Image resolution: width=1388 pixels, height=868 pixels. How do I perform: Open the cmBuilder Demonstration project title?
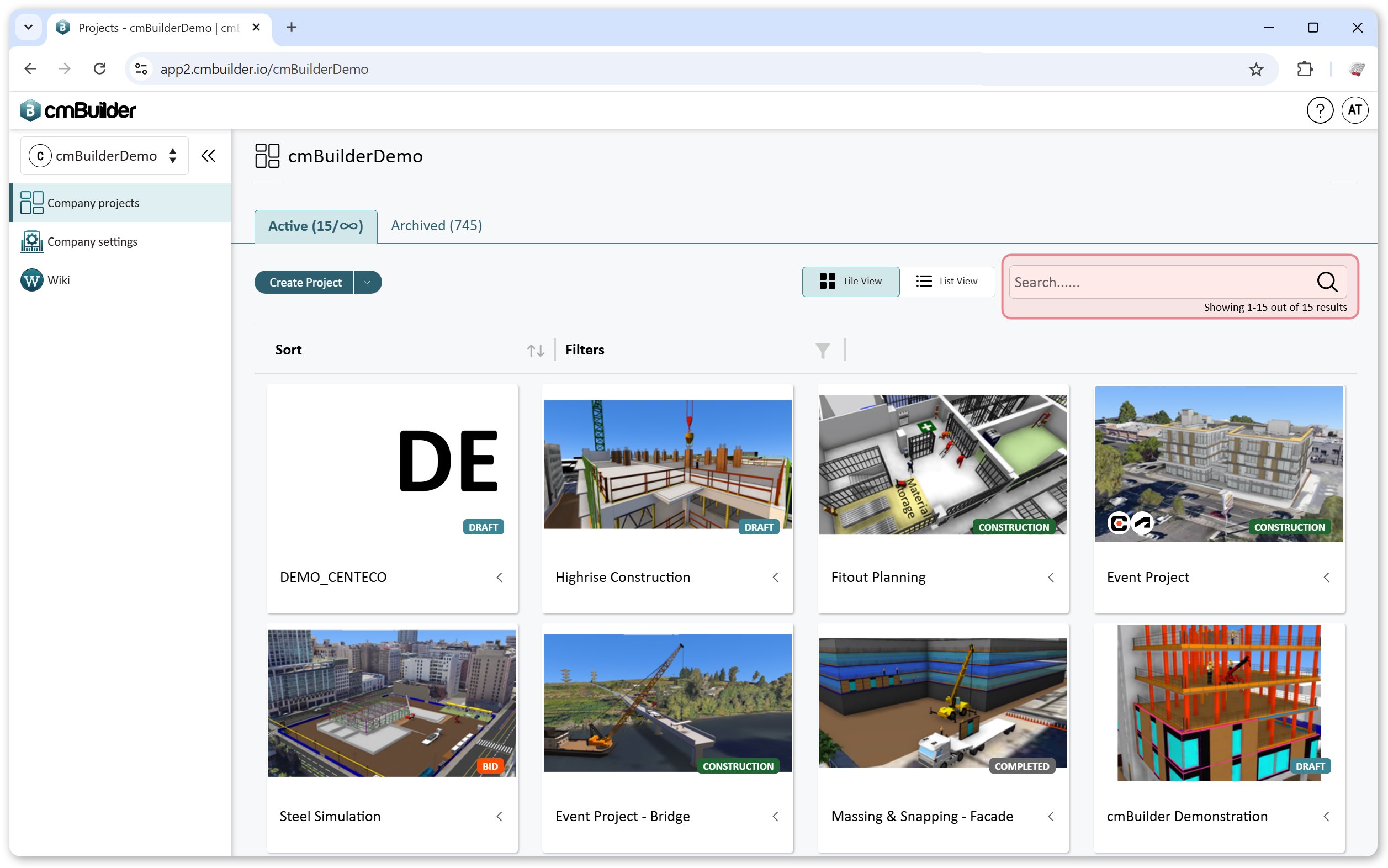point(1186,816)
